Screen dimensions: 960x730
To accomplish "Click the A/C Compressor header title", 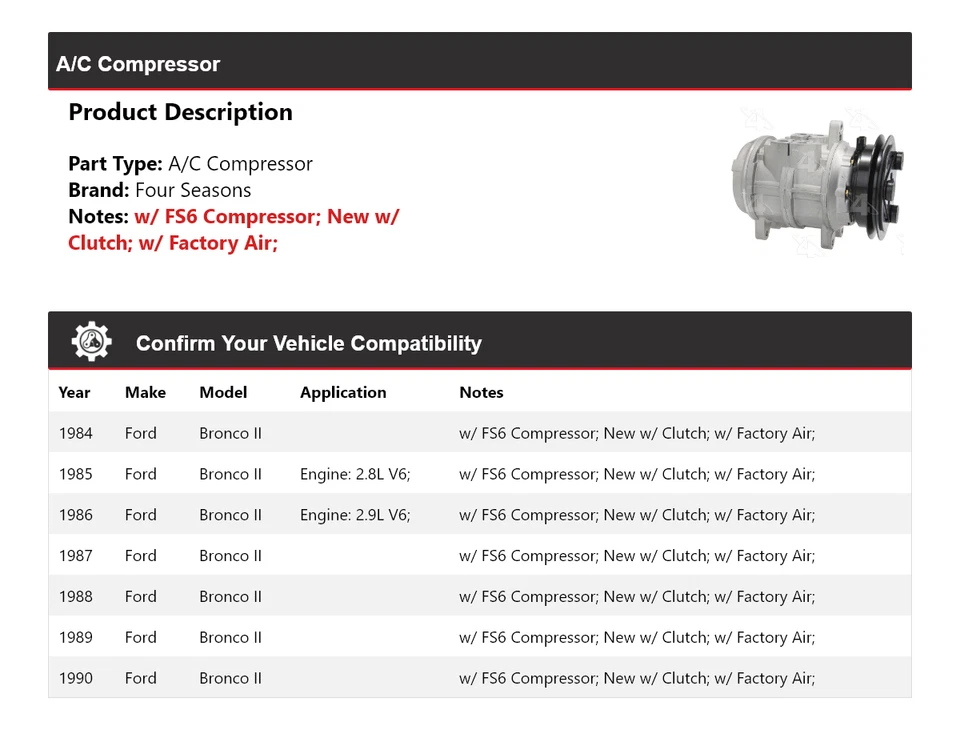I will [x=138, y=64].
